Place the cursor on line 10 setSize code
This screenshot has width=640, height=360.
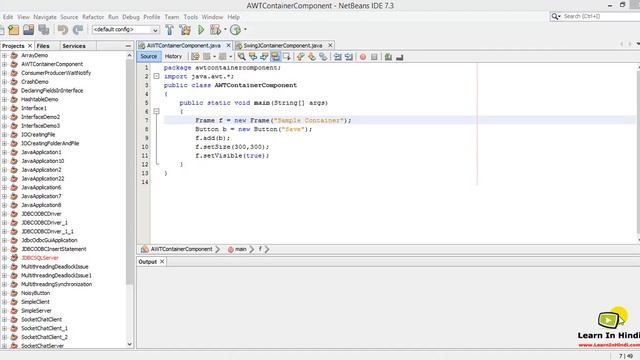pyautogui.click(x=232, y=147)
